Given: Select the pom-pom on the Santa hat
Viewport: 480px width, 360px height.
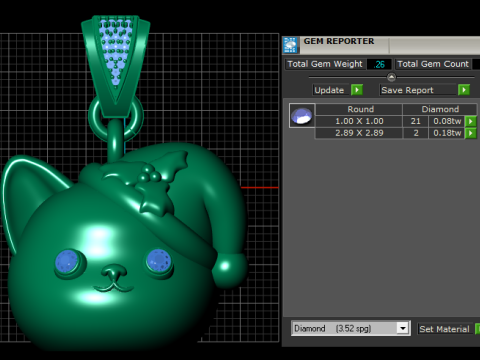Looking at the screenshot, I should click(230, 270).
